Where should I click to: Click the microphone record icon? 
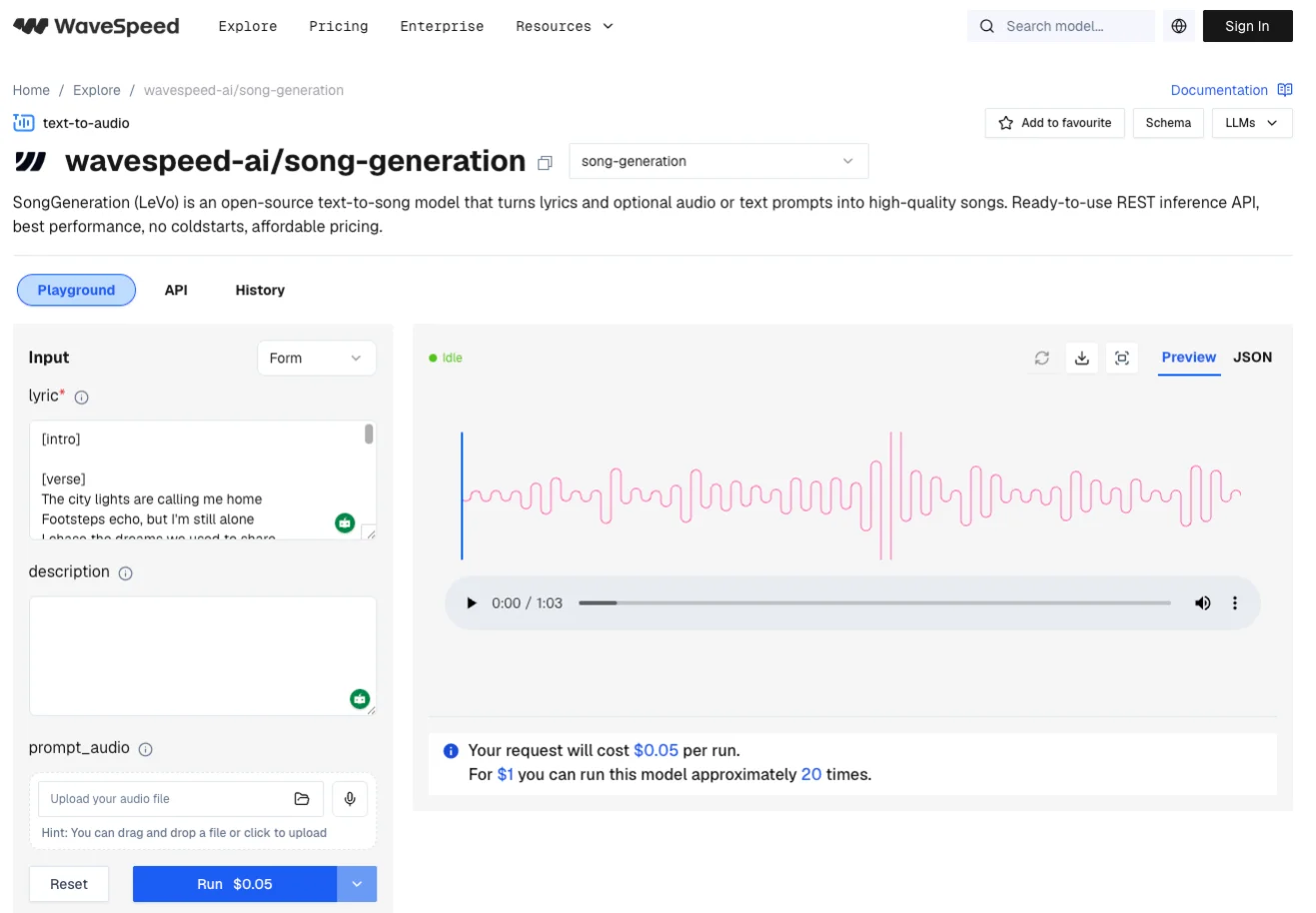pos(350,799)
